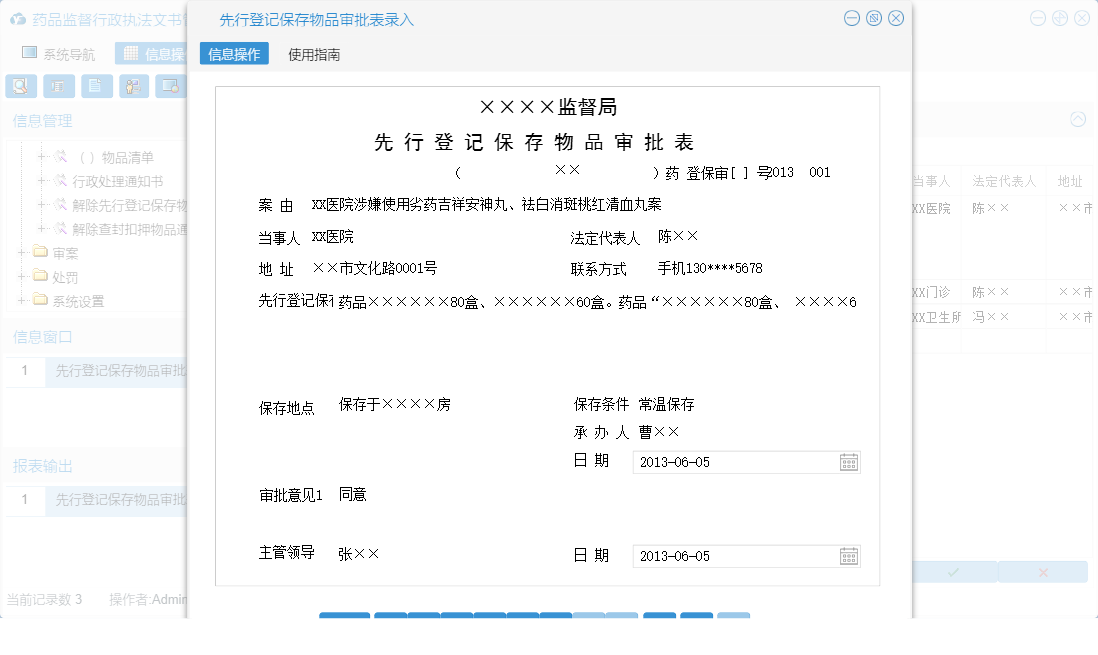The width and height of the screenshot is (1098, 655).
Task: Select the search toolbar icon
Action: point(20,86)
